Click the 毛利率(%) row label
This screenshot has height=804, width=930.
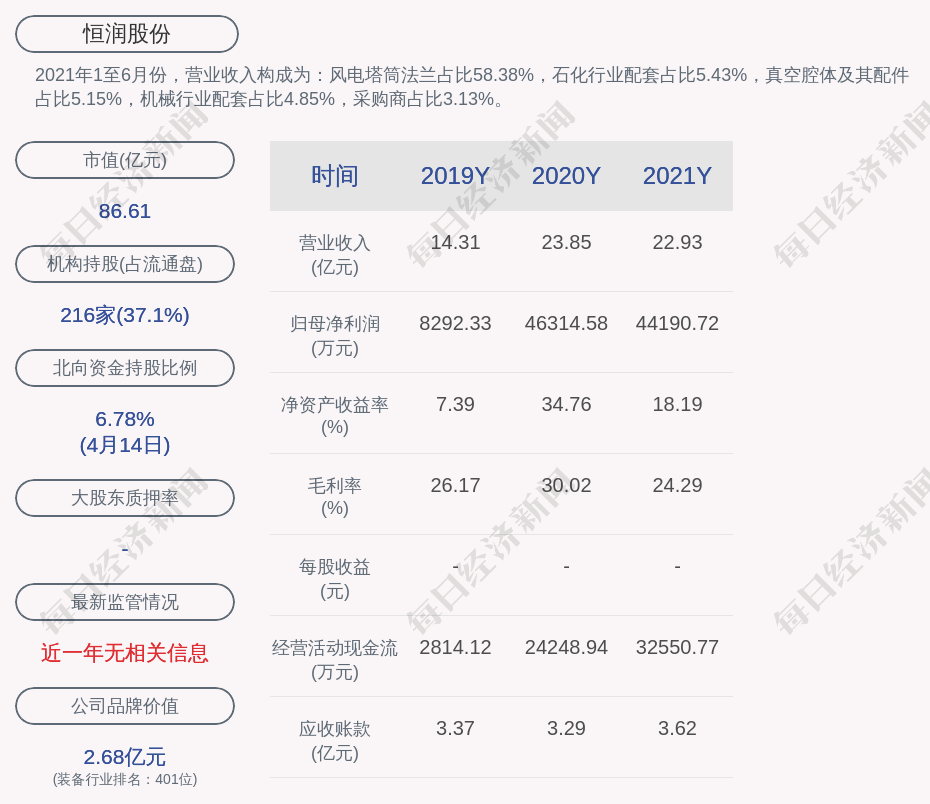tap(335, 497)
